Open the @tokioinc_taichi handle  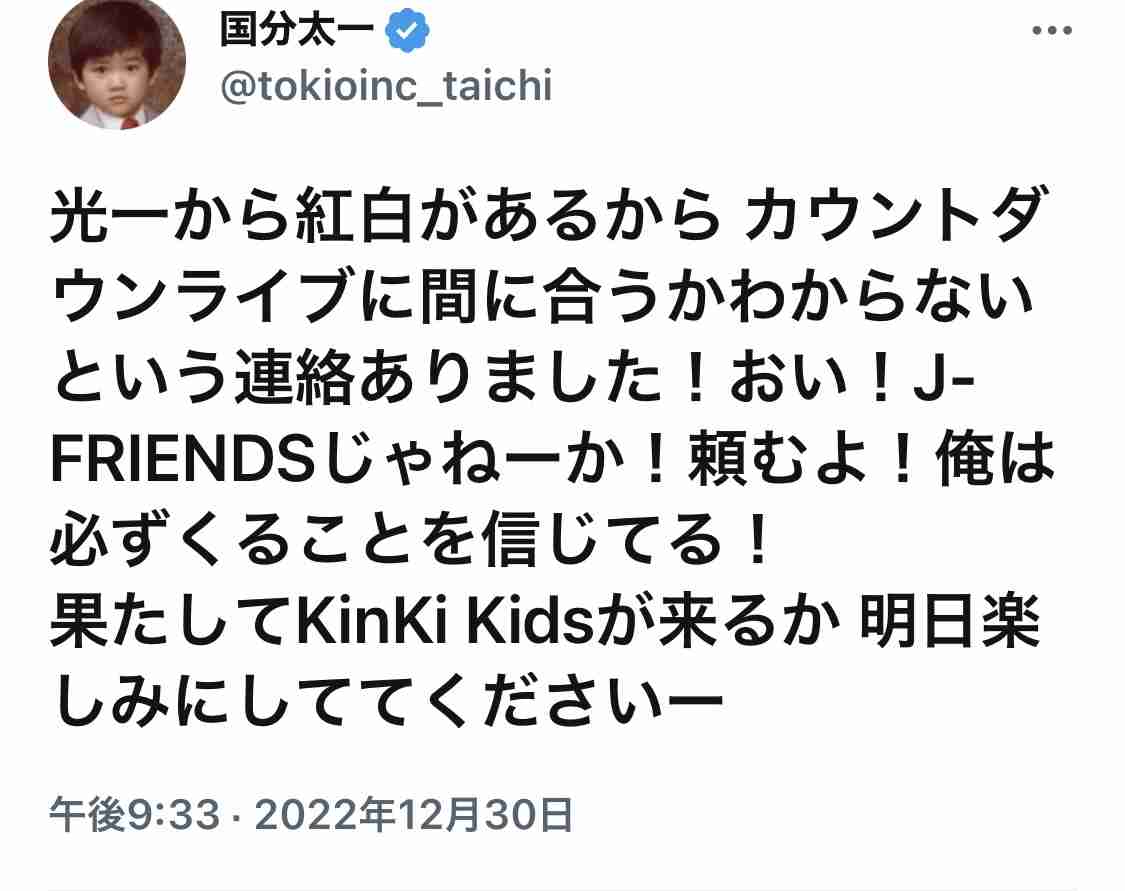[x=387, y=86]
